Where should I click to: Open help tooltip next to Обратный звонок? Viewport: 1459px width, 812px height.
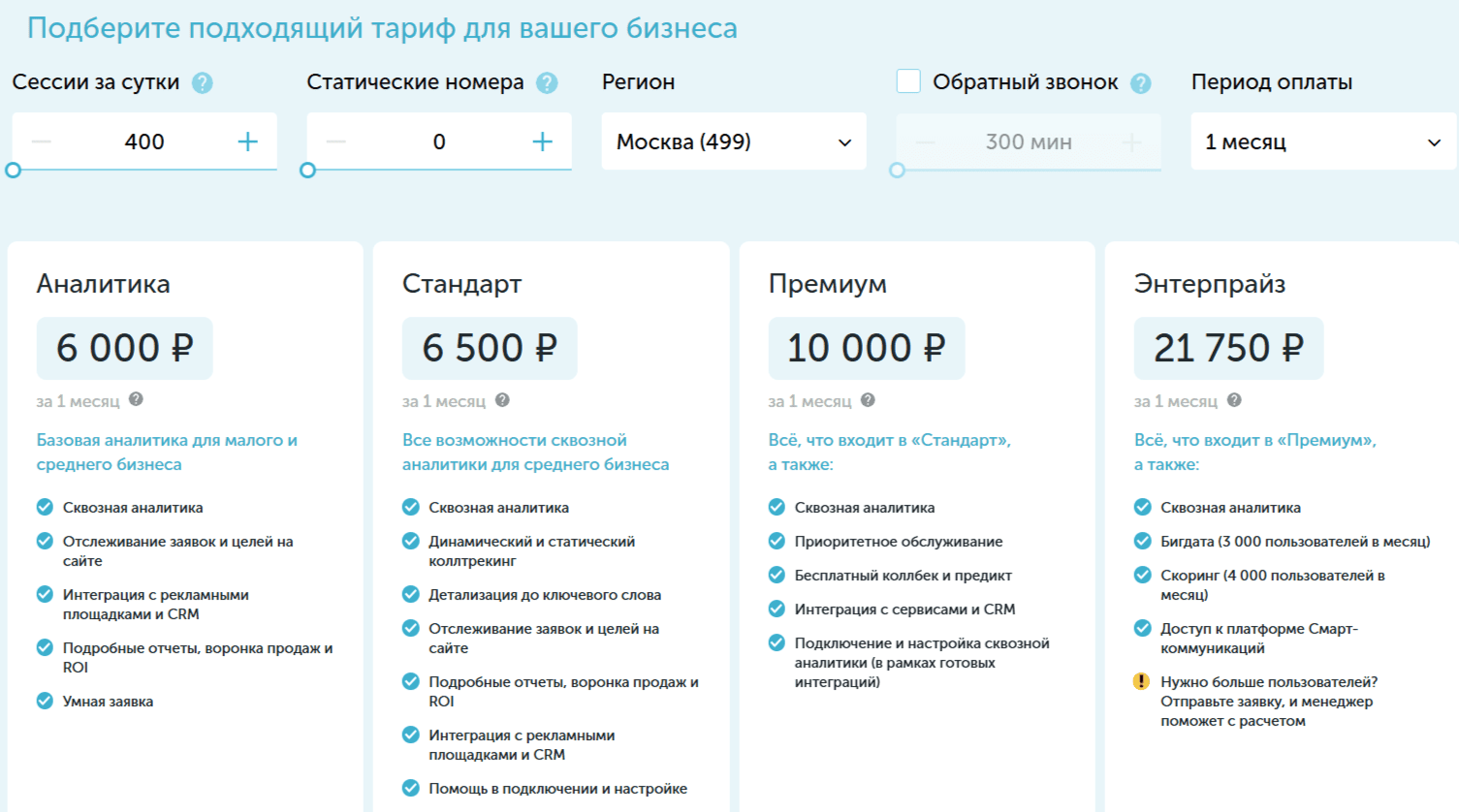[x=1143, y=82]
